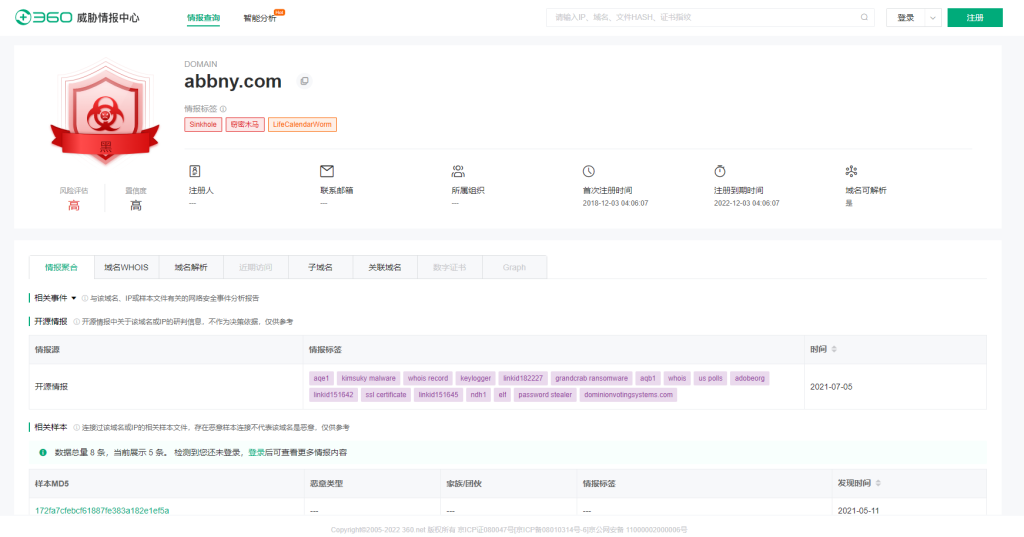
Task: Click the whois record tag
Action: tap(428, 378)
